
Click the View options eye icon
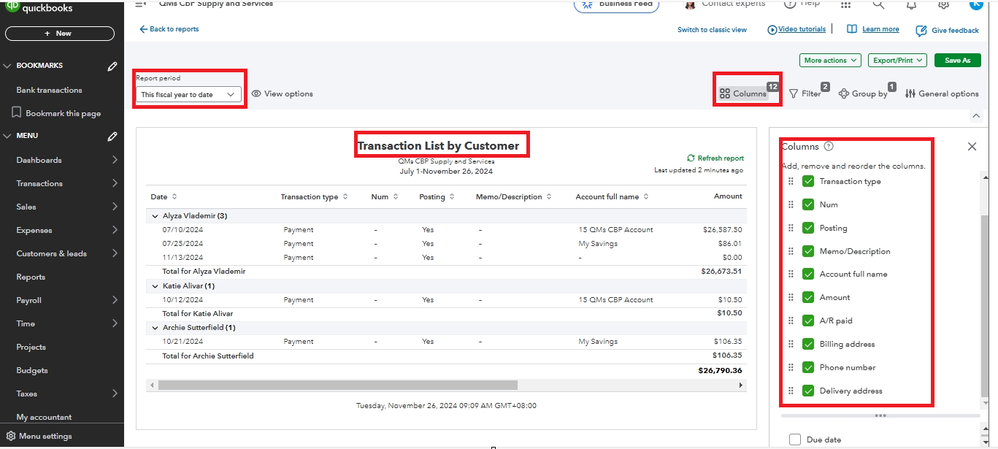(257, 94)
